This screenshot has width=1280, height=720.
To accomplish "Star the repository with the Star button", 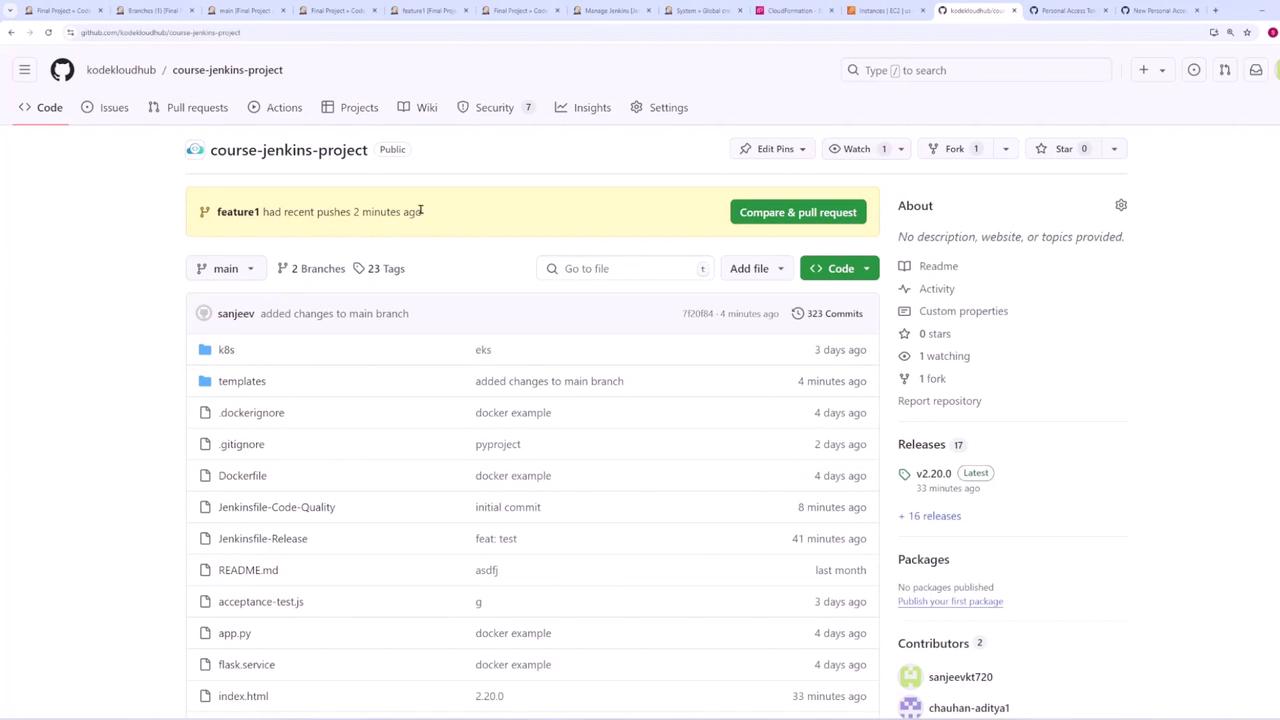I will coord(1062,149).
